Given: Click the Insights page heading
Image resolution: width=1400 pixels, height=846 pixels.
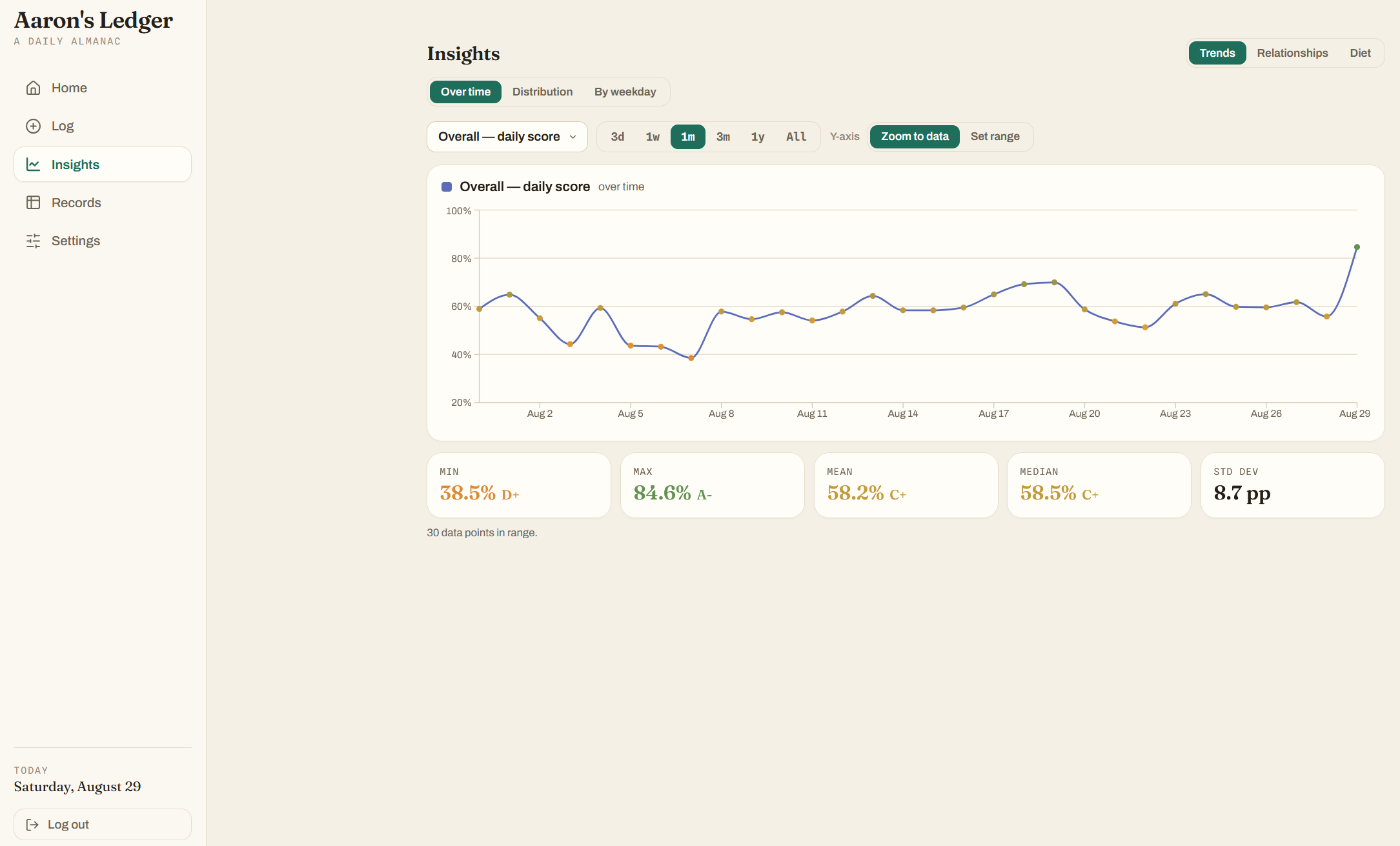Looking at the screenshot, I should click(463, 54).
